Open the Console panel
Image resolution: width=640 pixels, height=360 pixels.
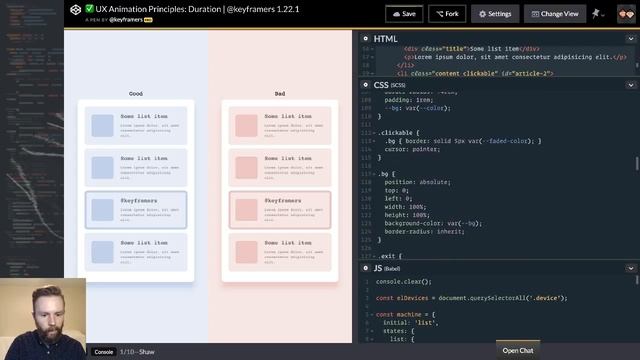104,352
